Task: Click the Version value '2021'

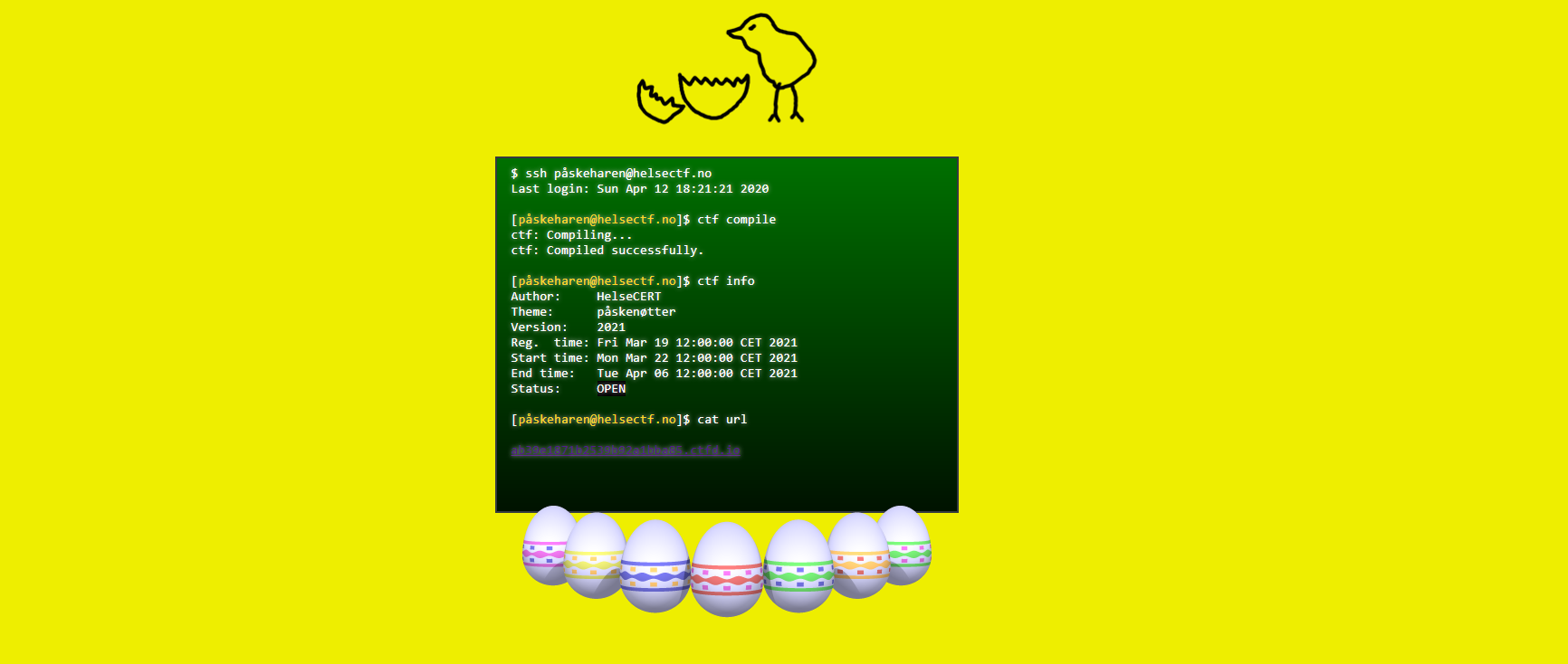Action: (611, 327)
